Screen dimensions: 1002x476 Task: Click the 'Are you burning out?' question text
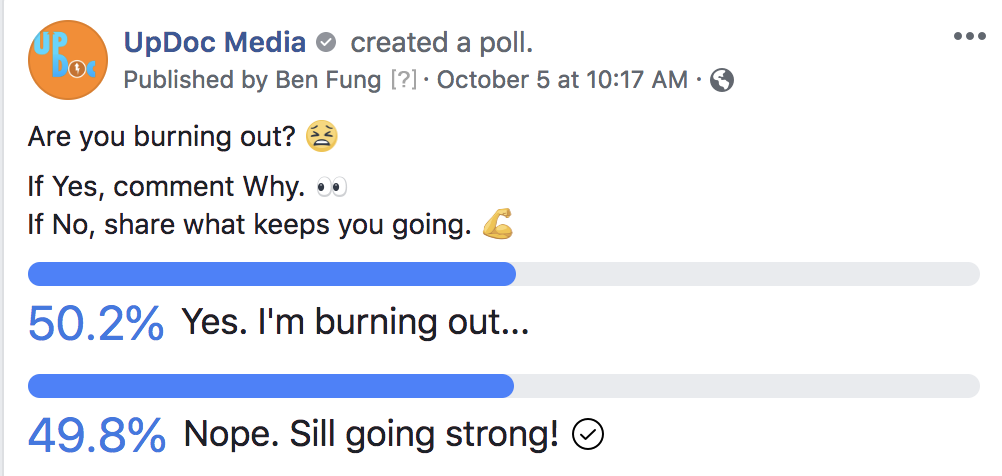coord(162,138)
